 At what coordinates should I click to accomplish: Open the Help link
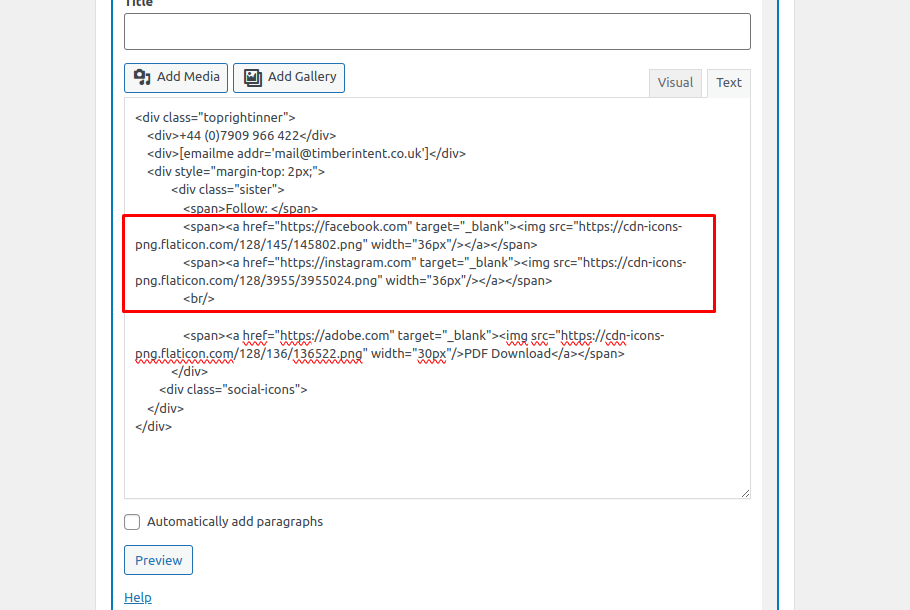[138, 597]
